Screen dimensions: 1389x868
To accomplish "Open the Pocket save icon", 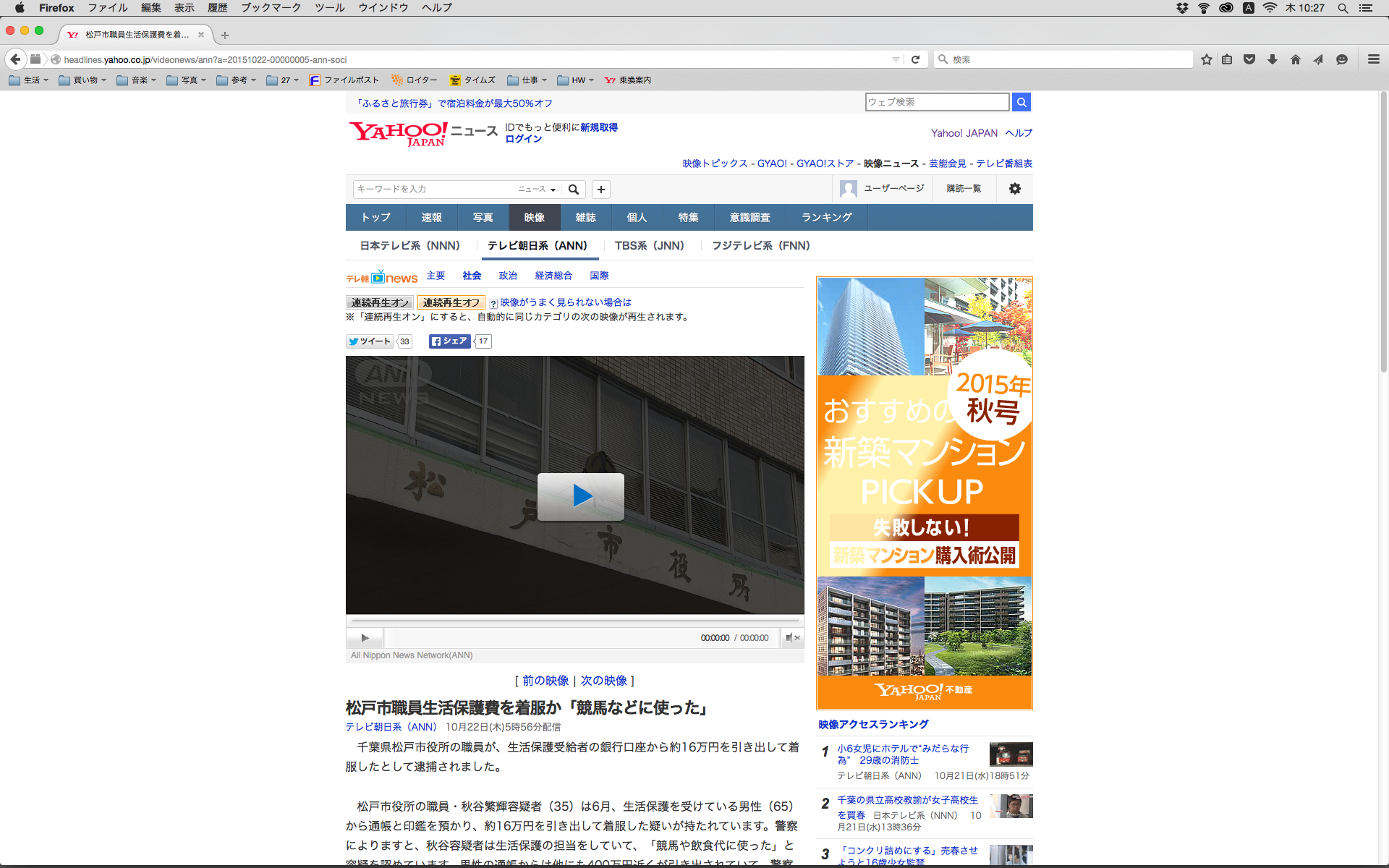I will pos(1249,59).
